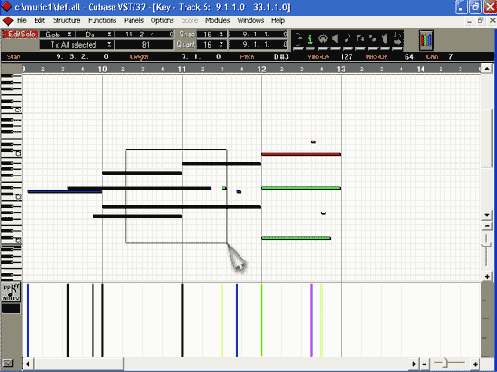The width and height of the screenshot is (497, 372).
Task: Open the Functions menu
Action: (102, 21)
